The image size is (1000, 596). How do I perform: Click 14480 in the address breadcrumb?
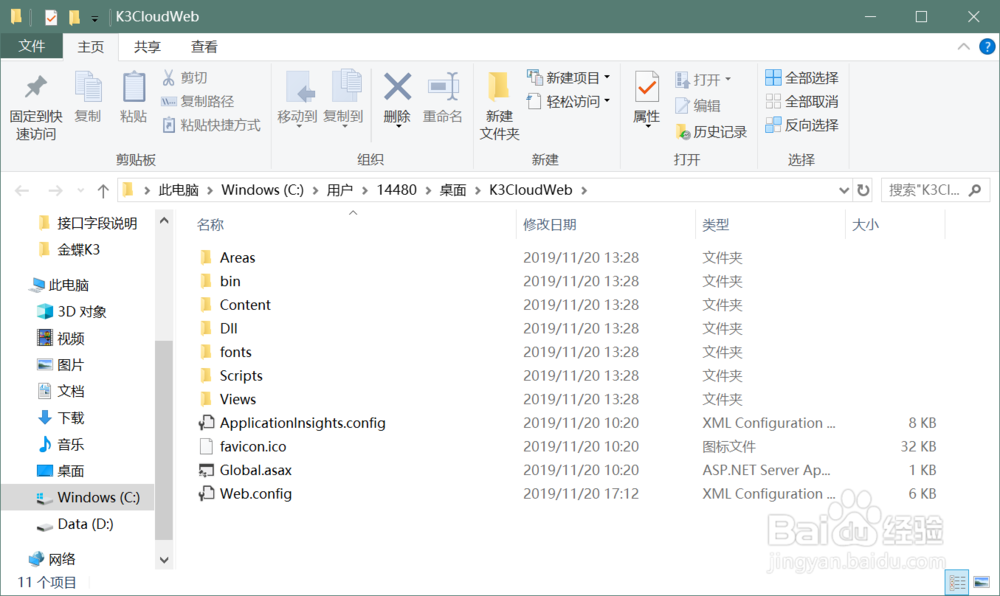tap(397, 190)
